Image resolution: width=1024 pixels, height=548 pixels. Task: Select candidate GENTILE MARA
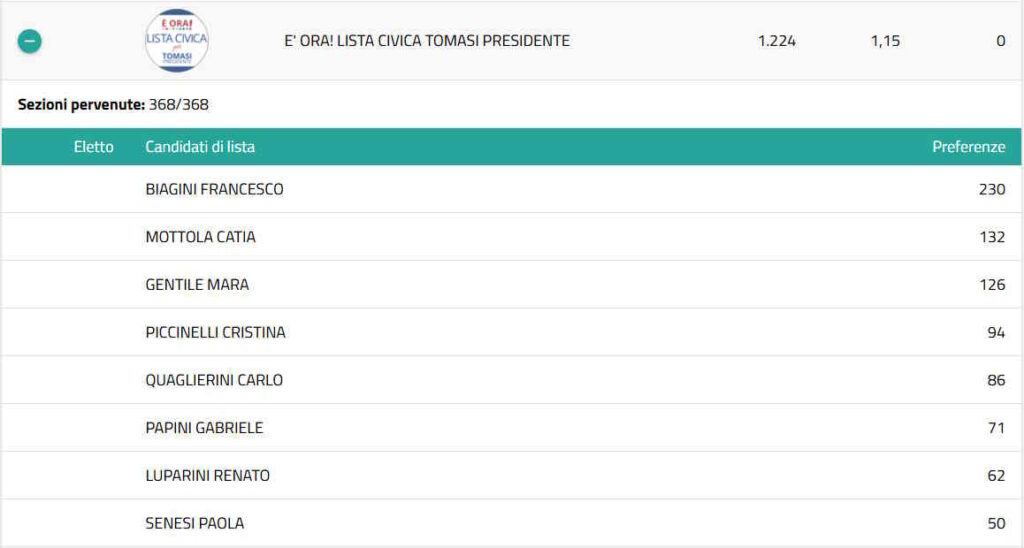click(x=197, y=285)
